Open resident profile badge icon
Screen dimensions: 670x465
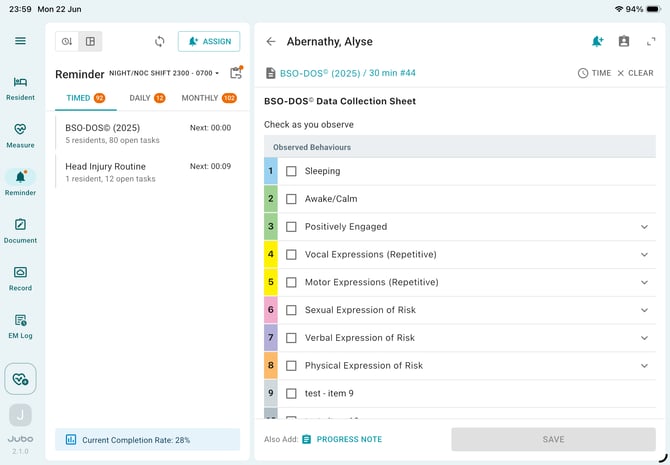point(624,41)
